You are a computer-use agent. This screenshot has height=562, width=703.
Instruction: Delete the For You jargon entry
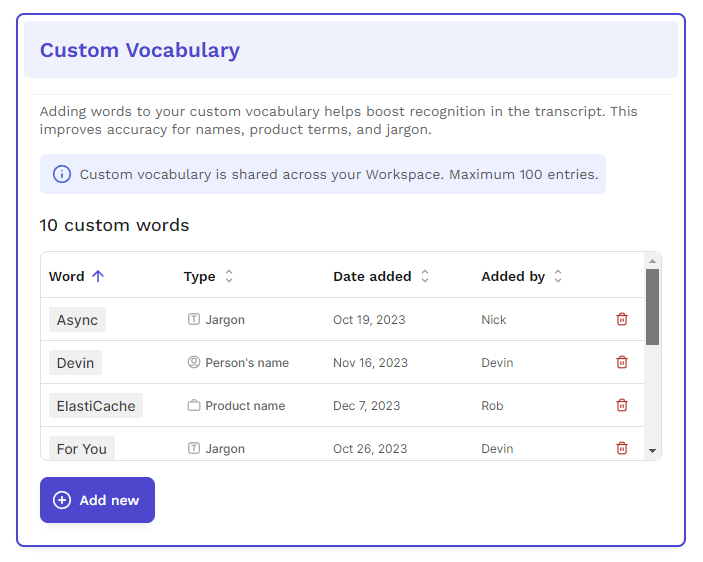pyautogui.click(x=621, y=448)
